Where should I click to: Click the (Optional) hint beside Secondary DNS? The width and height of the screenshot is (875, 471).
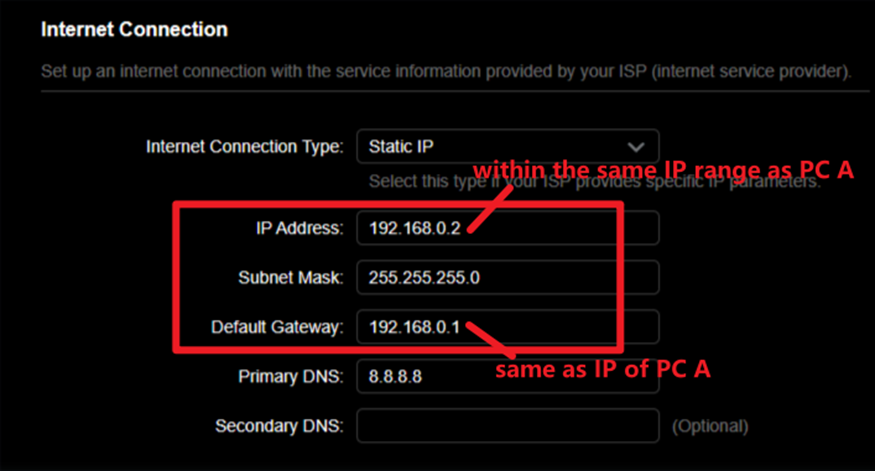coord(709,426)
